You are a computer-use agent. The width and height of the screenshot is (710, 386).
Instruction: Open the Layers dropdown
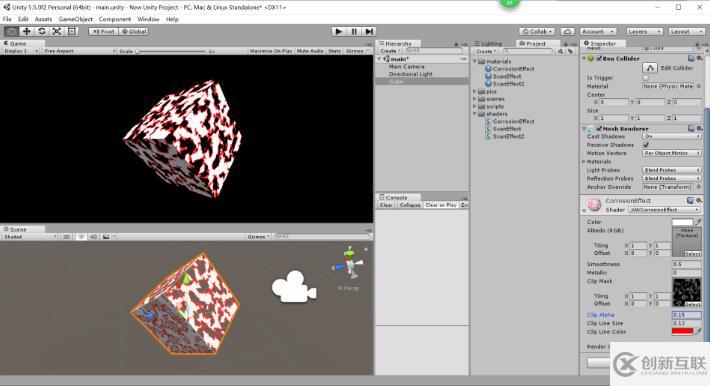(x=644, y=31)
